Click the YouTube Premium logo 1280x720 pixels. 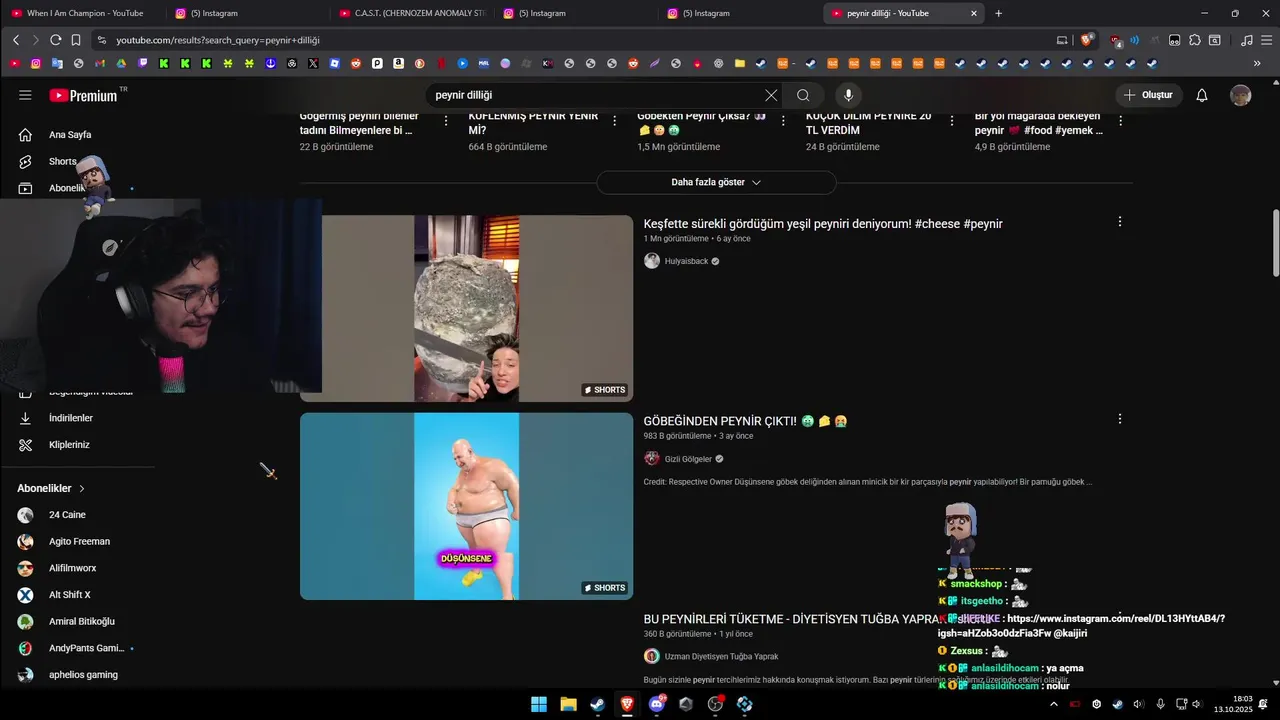coord(84,95)
